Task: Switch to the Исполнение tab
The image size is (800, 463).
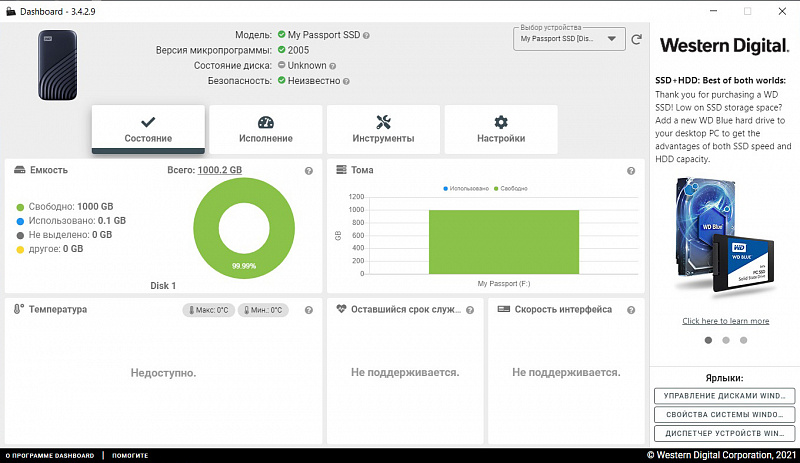Action: (x=265, y=129)
